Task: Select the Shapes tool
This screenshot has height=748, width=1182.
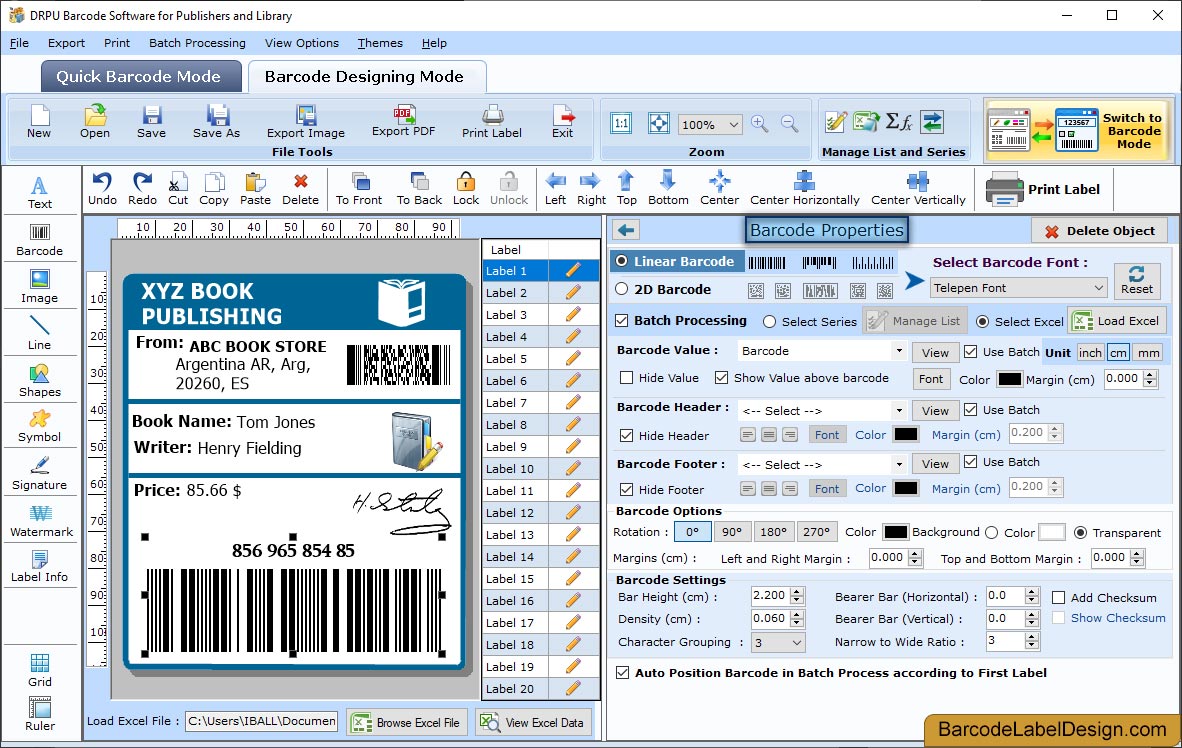Action: pos(39,381)
